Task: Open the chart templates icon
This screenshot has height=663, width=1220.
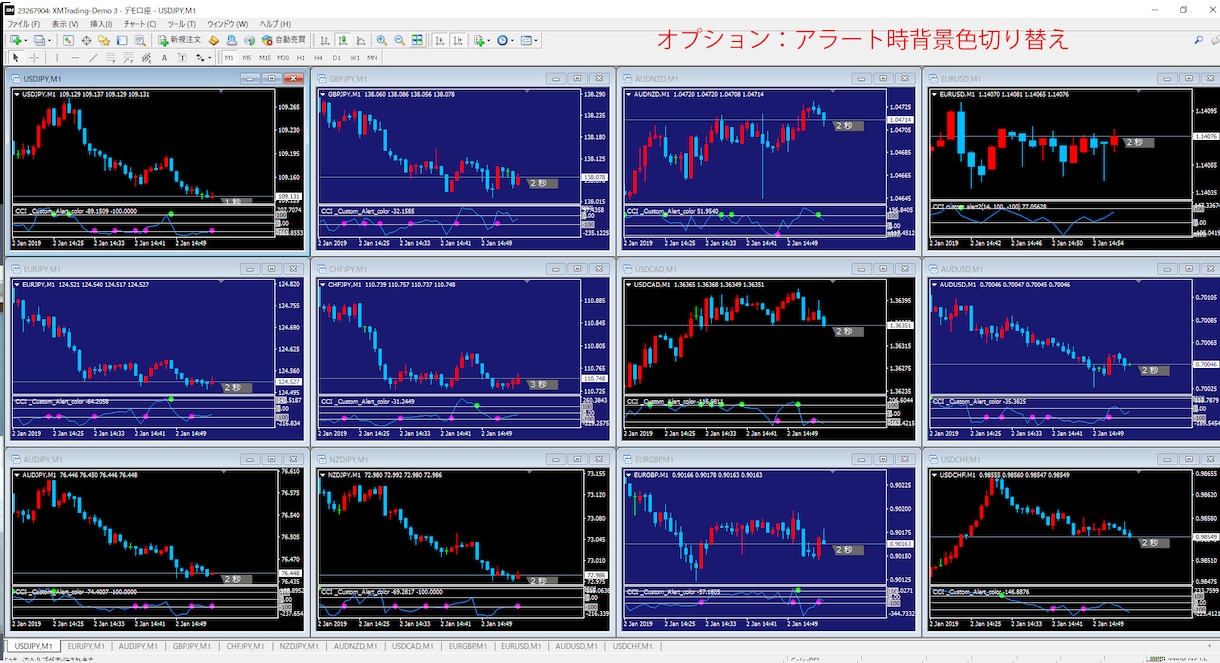Action: [525, 40]
